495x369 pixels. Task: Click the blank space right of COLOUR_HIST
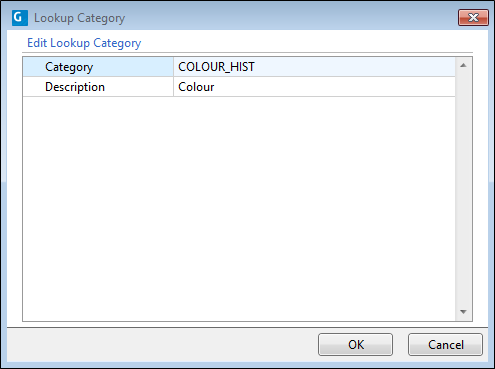point(355,67)
